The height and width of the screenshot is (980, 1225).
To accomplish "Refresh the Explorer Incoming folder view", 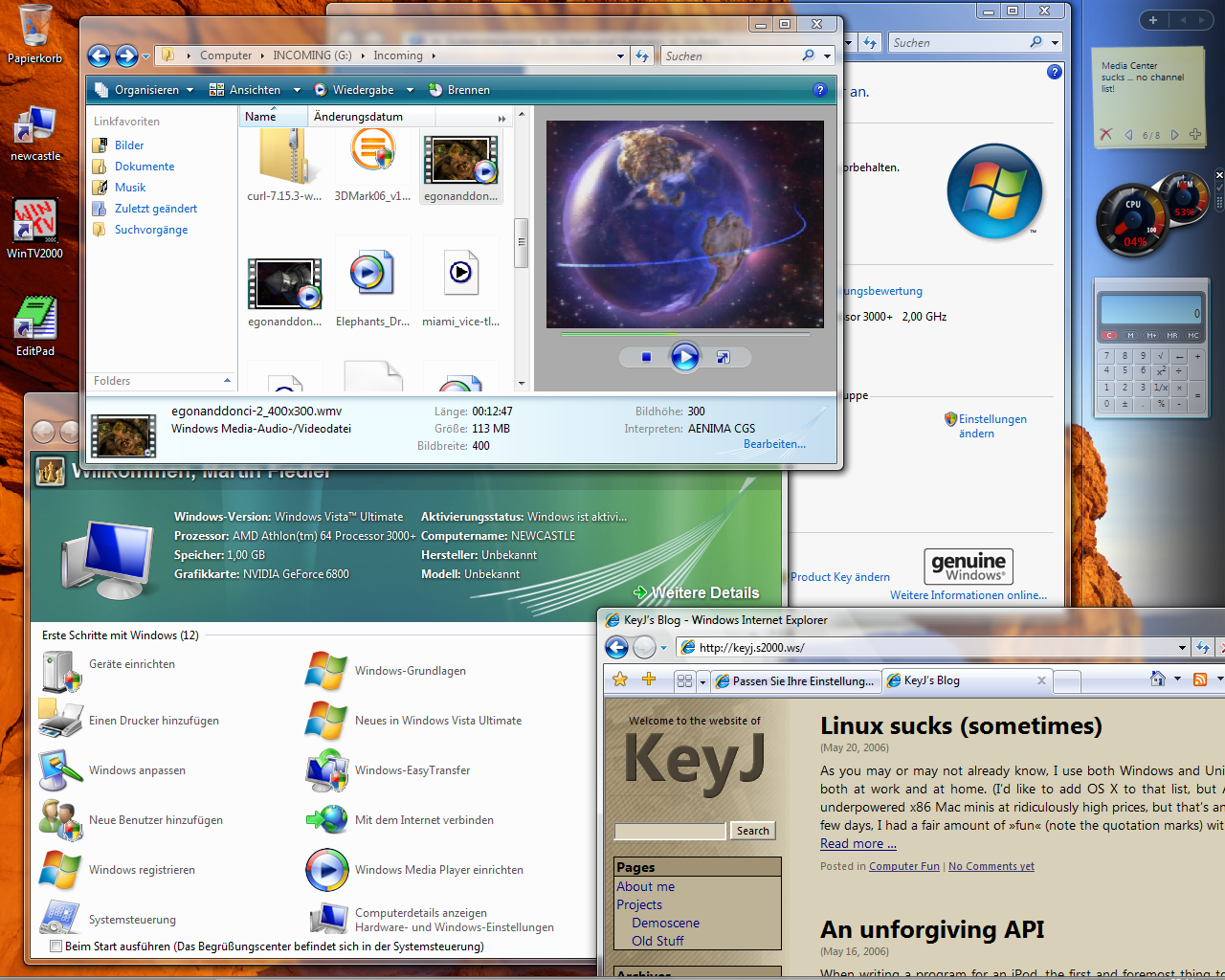I will (x=642, y=56).
